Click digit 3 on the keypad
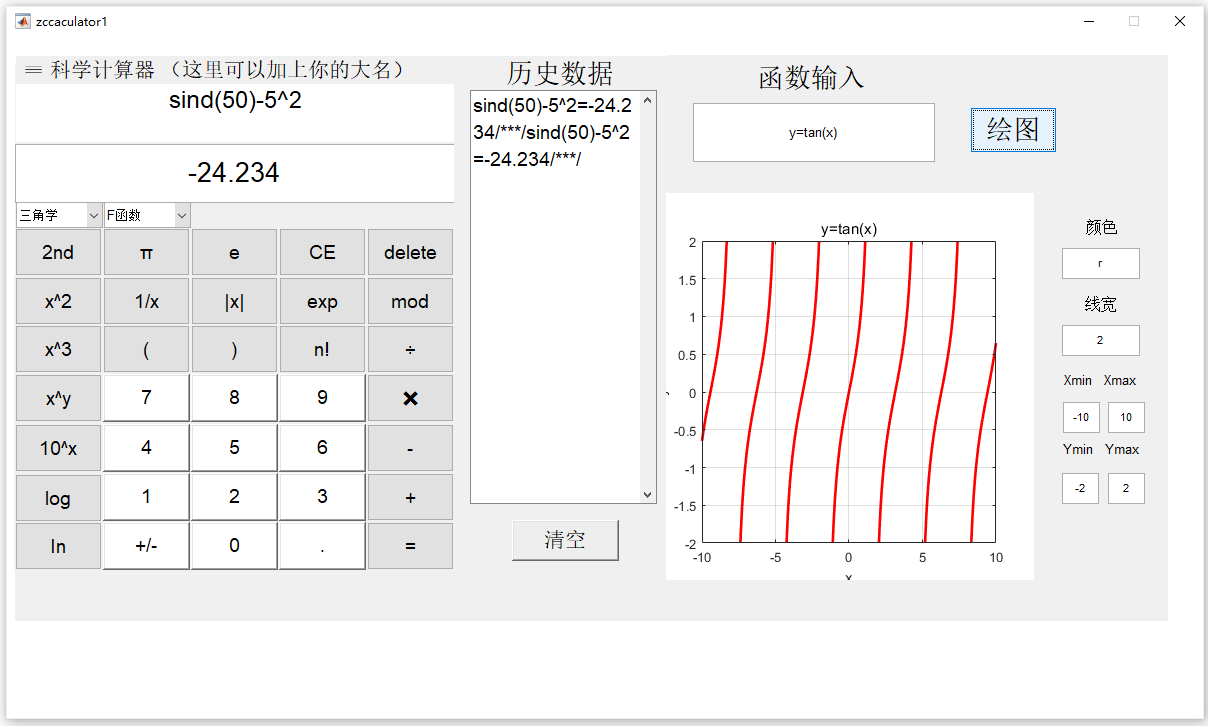The image size is (1208, 726). 322,497
